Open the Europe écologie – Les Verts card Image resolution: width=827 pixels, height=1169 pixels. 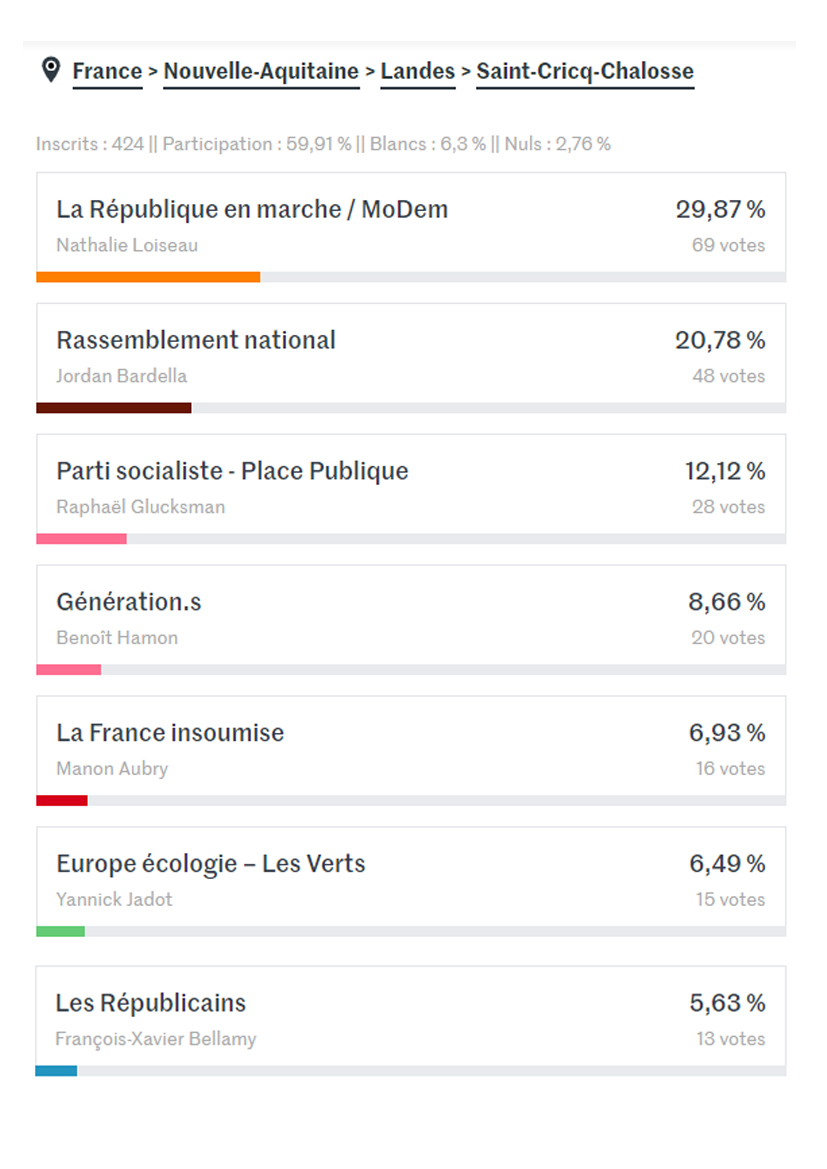(x=411, y=881)
